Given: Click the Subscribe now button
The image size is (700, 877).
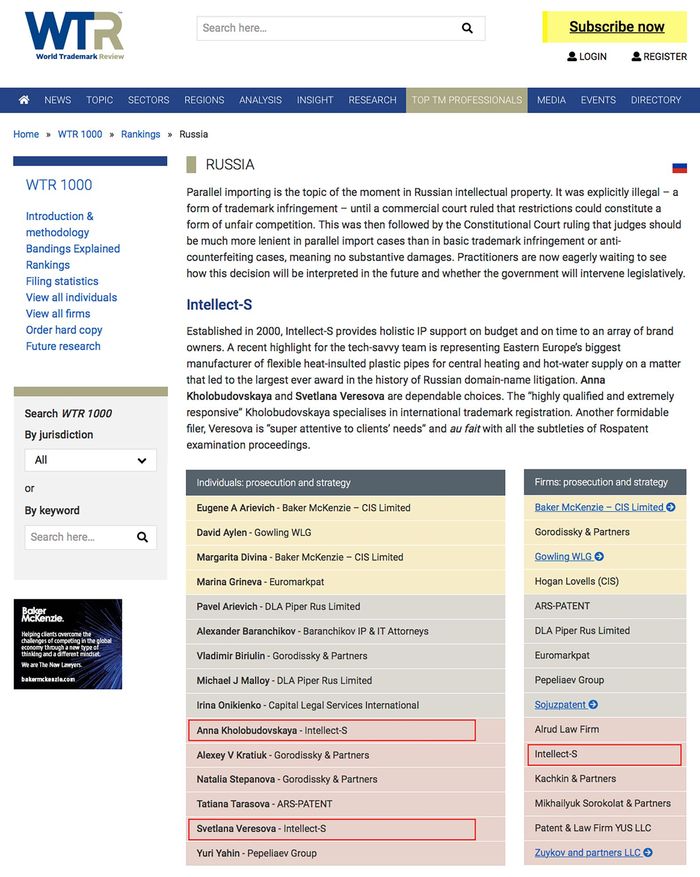Looking at the screenshot, I should (615, 27).
